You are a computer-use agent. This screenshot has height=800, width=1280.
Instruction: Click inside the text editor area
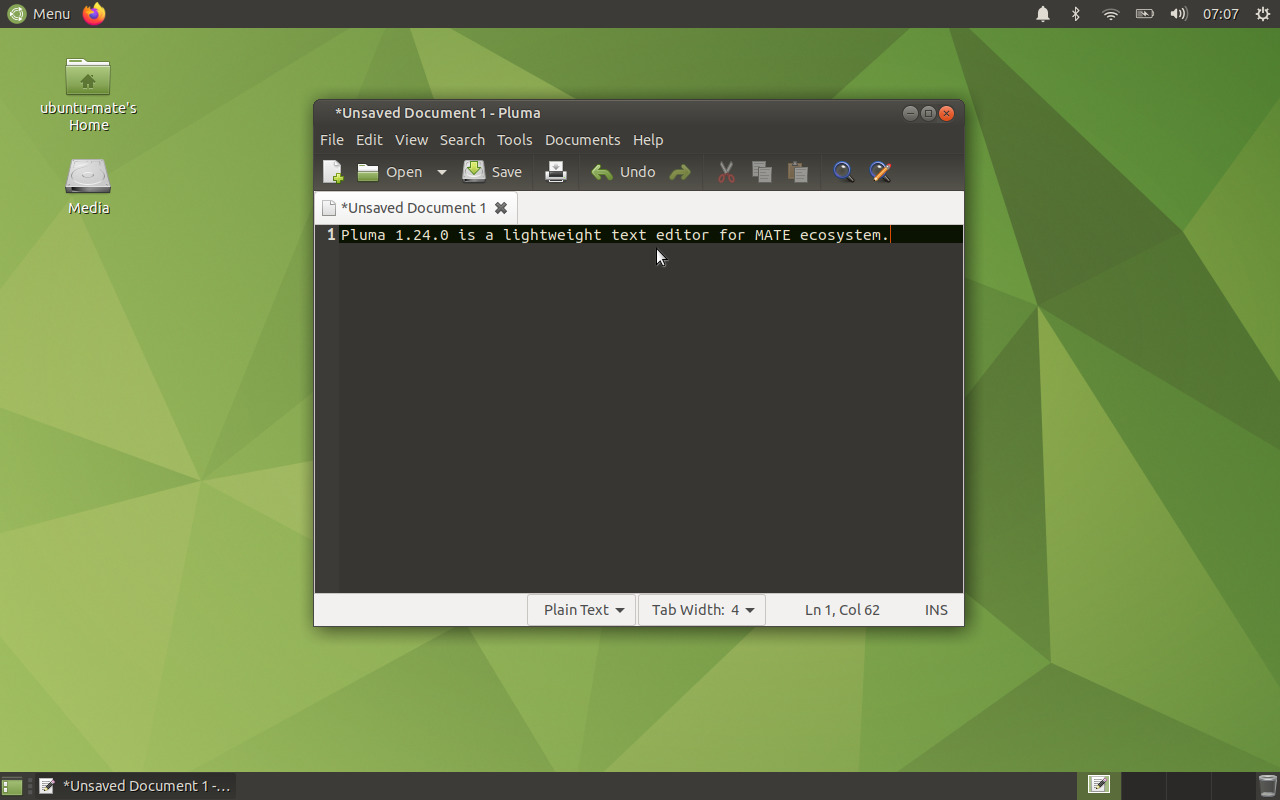point(650,410)
